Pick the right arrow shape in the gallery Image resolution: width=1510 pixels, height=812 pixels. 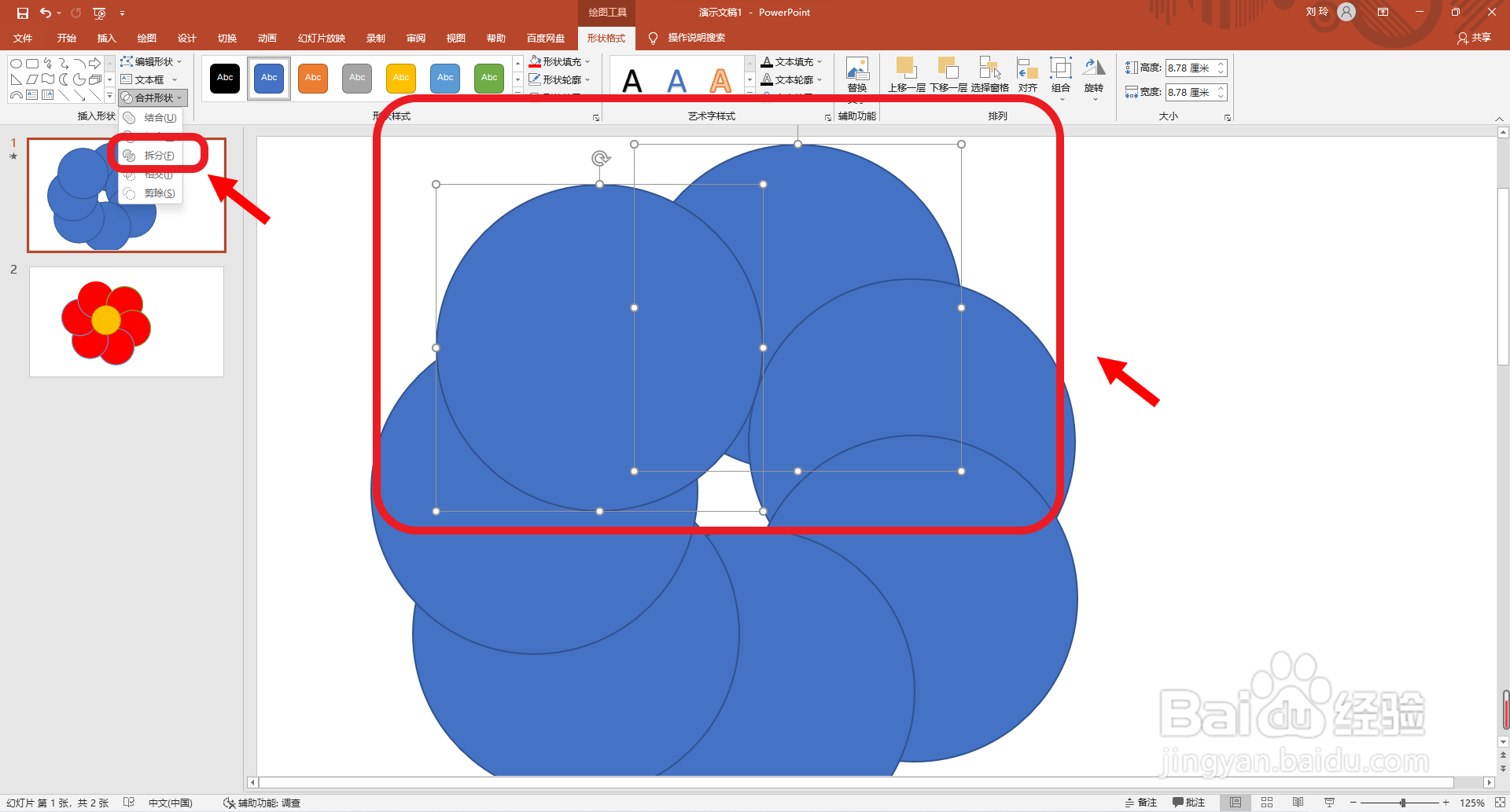pos(94,64)
